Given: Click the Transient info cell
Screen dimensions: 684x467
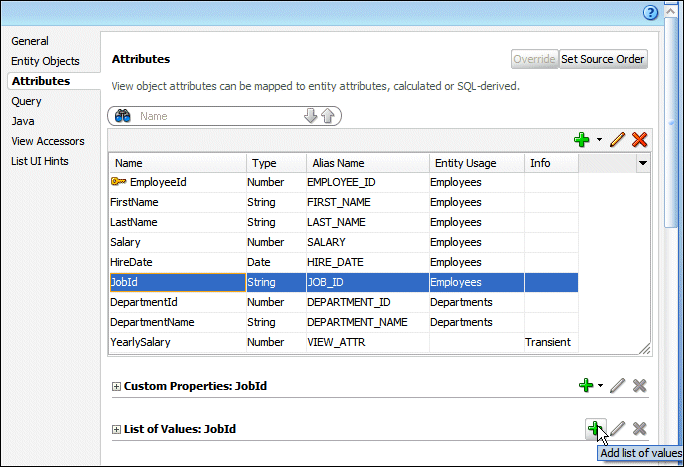Looking at the screenshot, I should coord(551,342).
